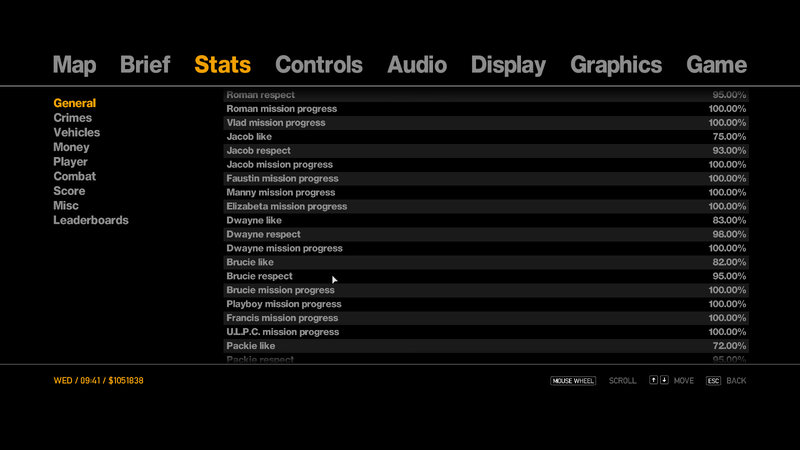The image size is (800, 450).
Task: Select the Score stats category
Action: point(69,191)
